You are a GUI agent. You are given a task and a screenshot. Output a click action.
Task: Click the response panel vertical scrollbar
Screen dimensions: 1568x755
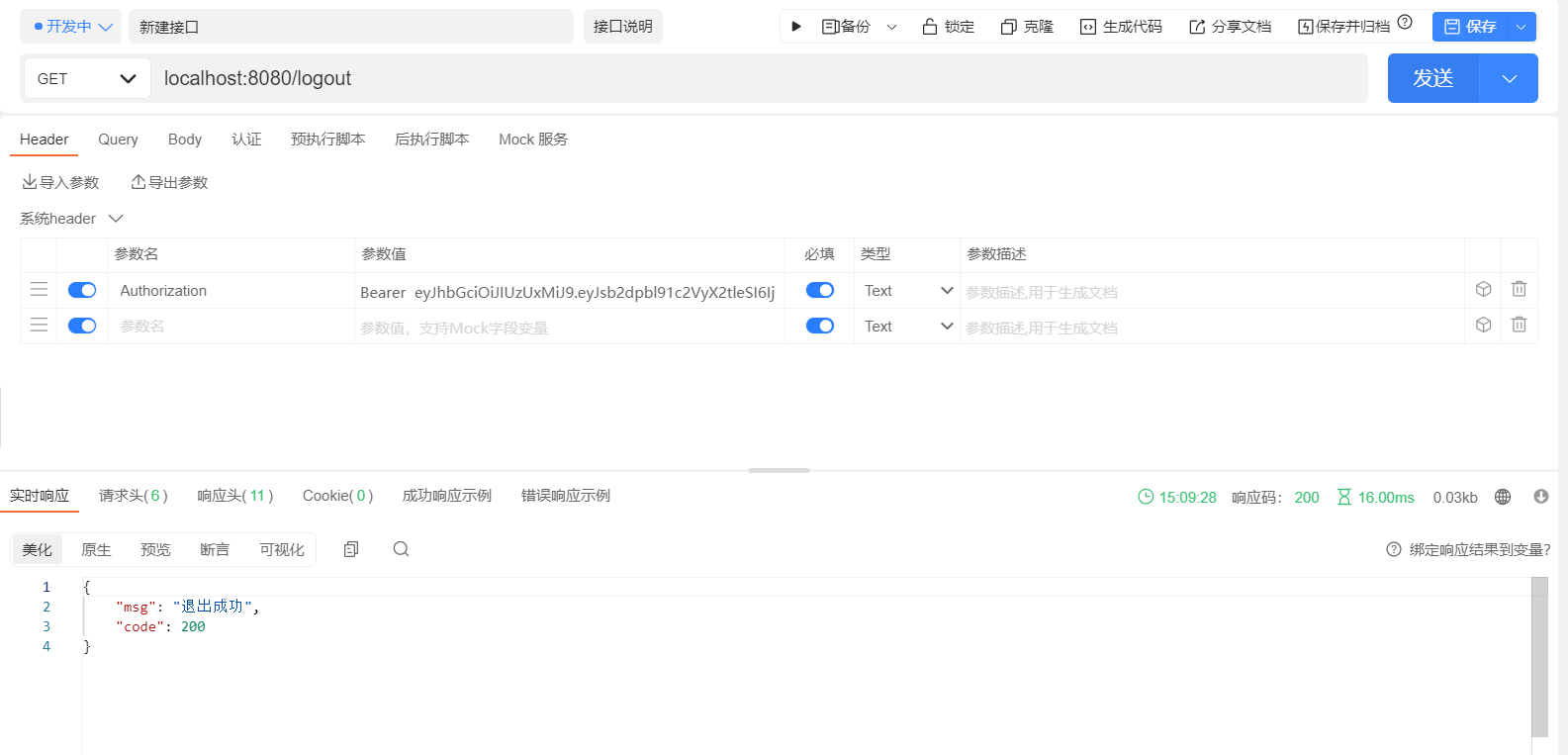[x=1539, y=657]
